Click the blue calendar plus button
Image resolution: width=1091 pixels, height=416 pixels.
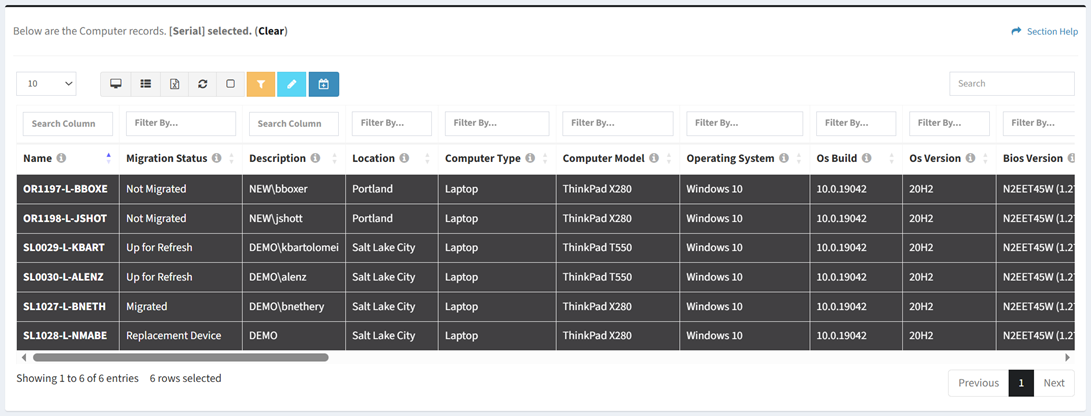324,83
